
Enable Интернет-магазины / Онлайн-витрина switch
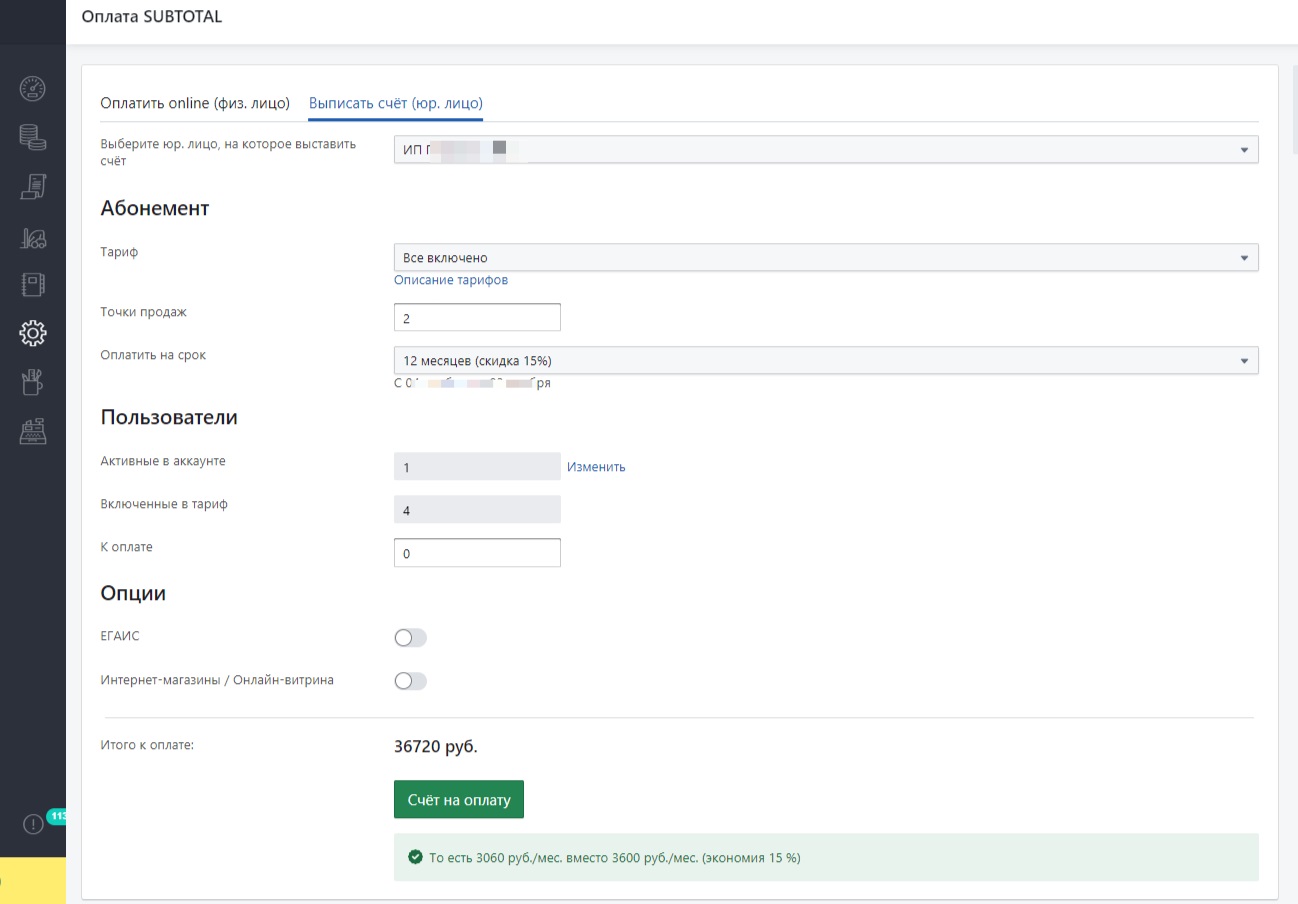click(410, 681)
